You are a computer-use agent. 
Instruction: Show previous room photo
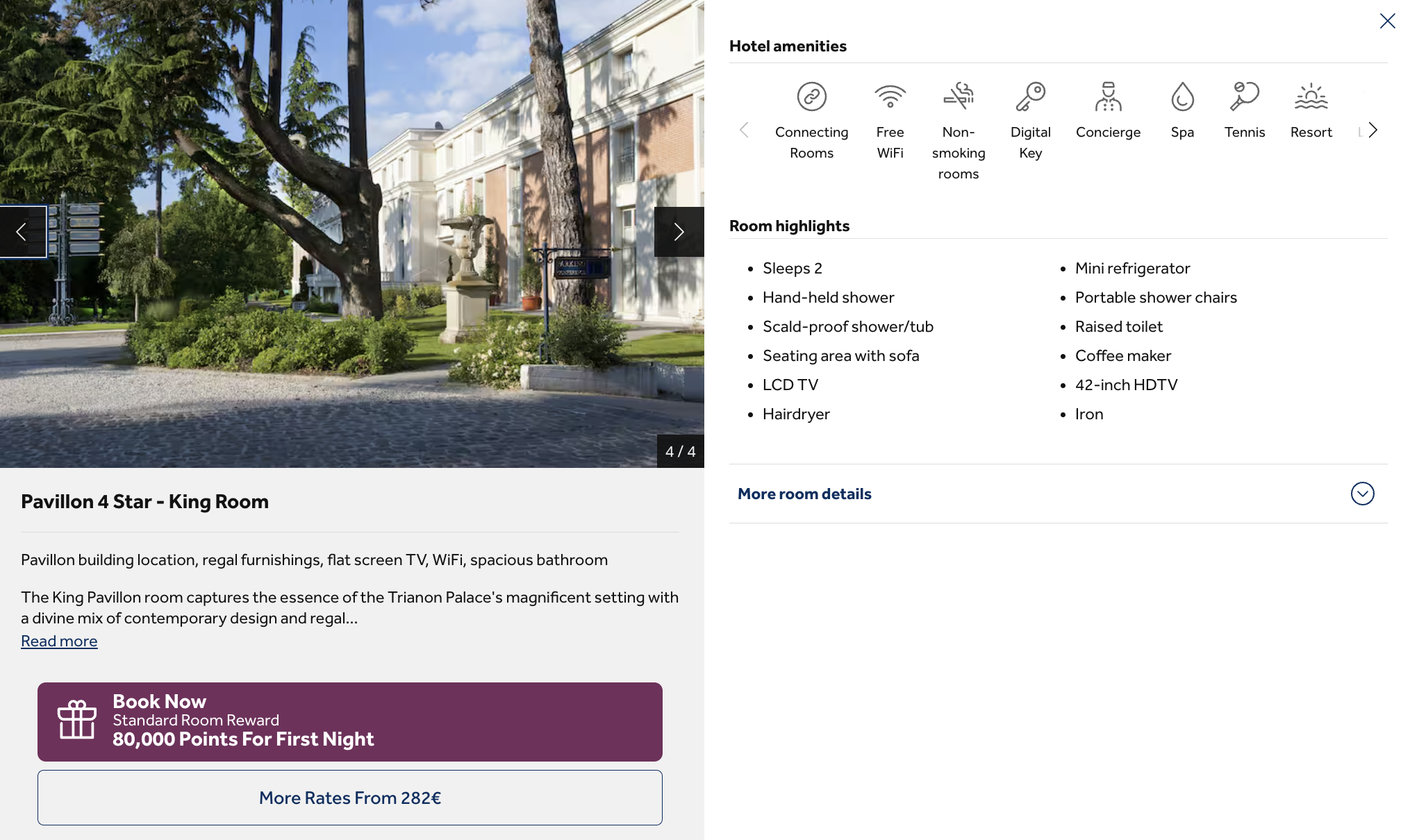pyautogui.click(x=23, y=232)
